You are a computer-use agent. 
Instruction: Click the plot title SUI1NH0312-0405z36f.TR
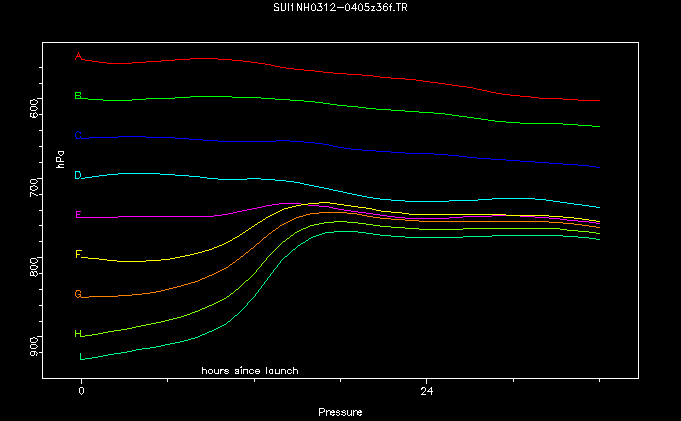coord(340,8)
